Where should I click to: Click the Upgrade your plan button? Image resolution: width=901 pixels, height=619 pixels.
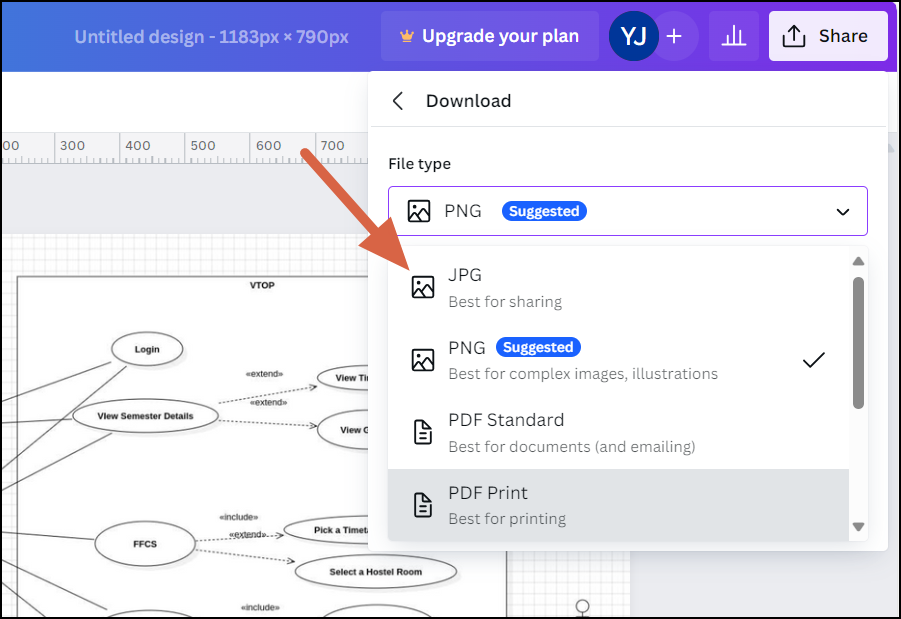tap(489, 35)
